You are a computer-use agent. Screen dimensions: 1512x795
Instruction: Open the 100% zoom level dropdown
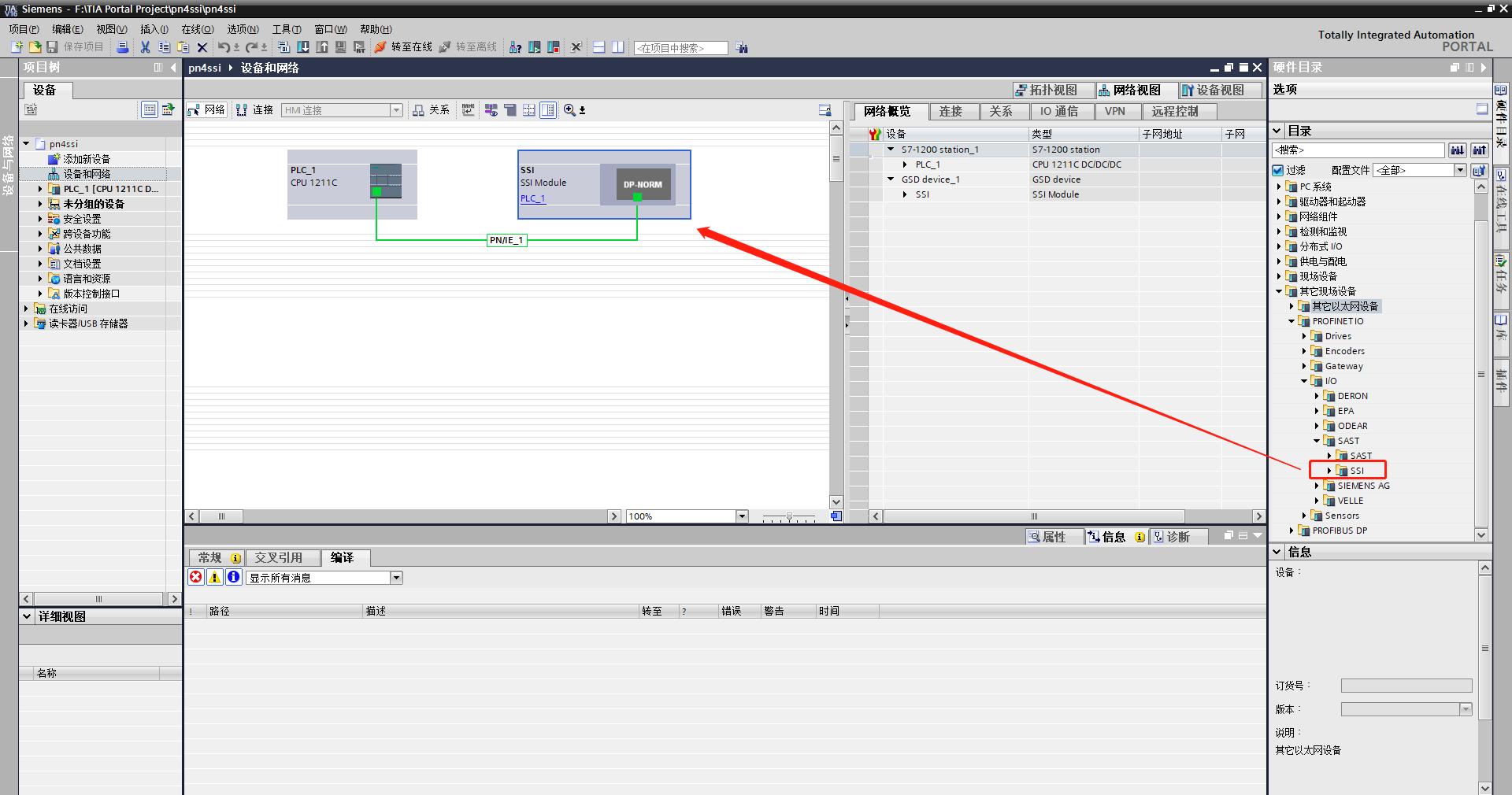point(741,516)
